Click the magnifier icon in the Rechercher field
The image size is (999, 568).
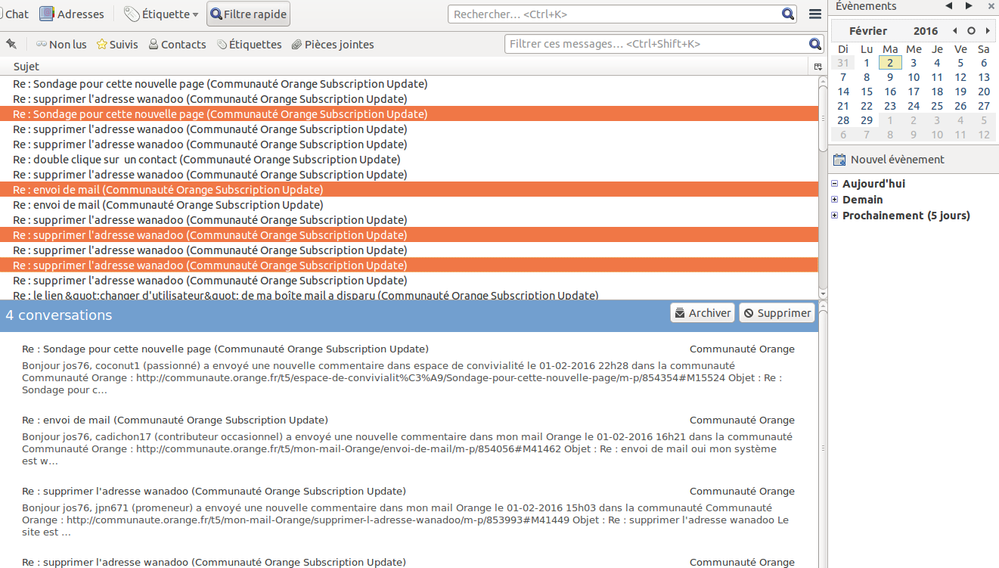pos(788,14)
